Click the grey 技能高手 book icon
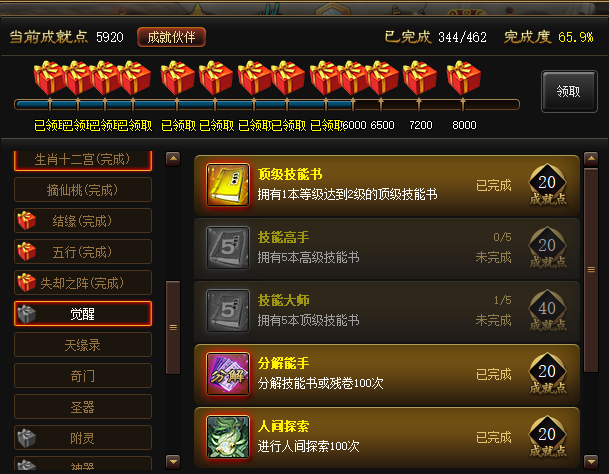Screen dimensions: 609x474 (228, 247)
